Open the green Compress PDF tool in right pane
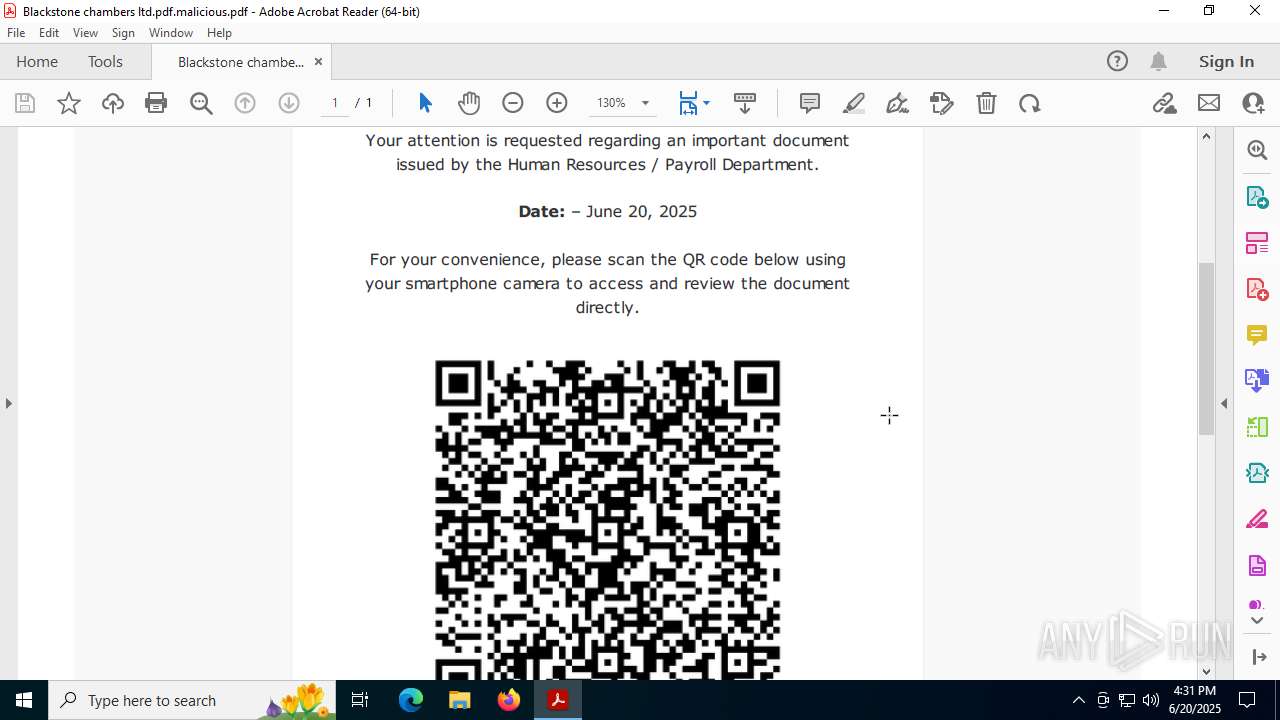1280x720 pixels. [1257, 427]
